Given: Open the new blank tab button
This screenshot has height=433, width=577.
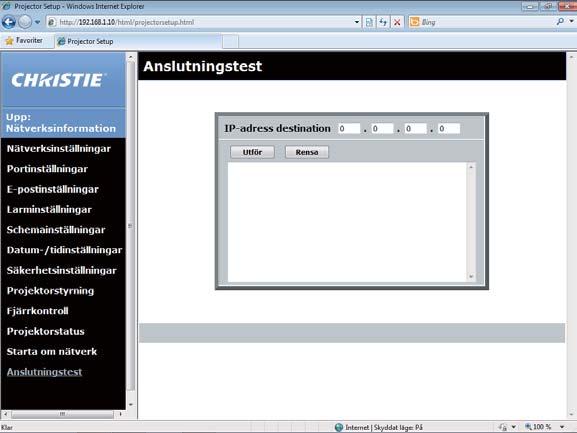Looking at the screenshot, I should [230, 41].
